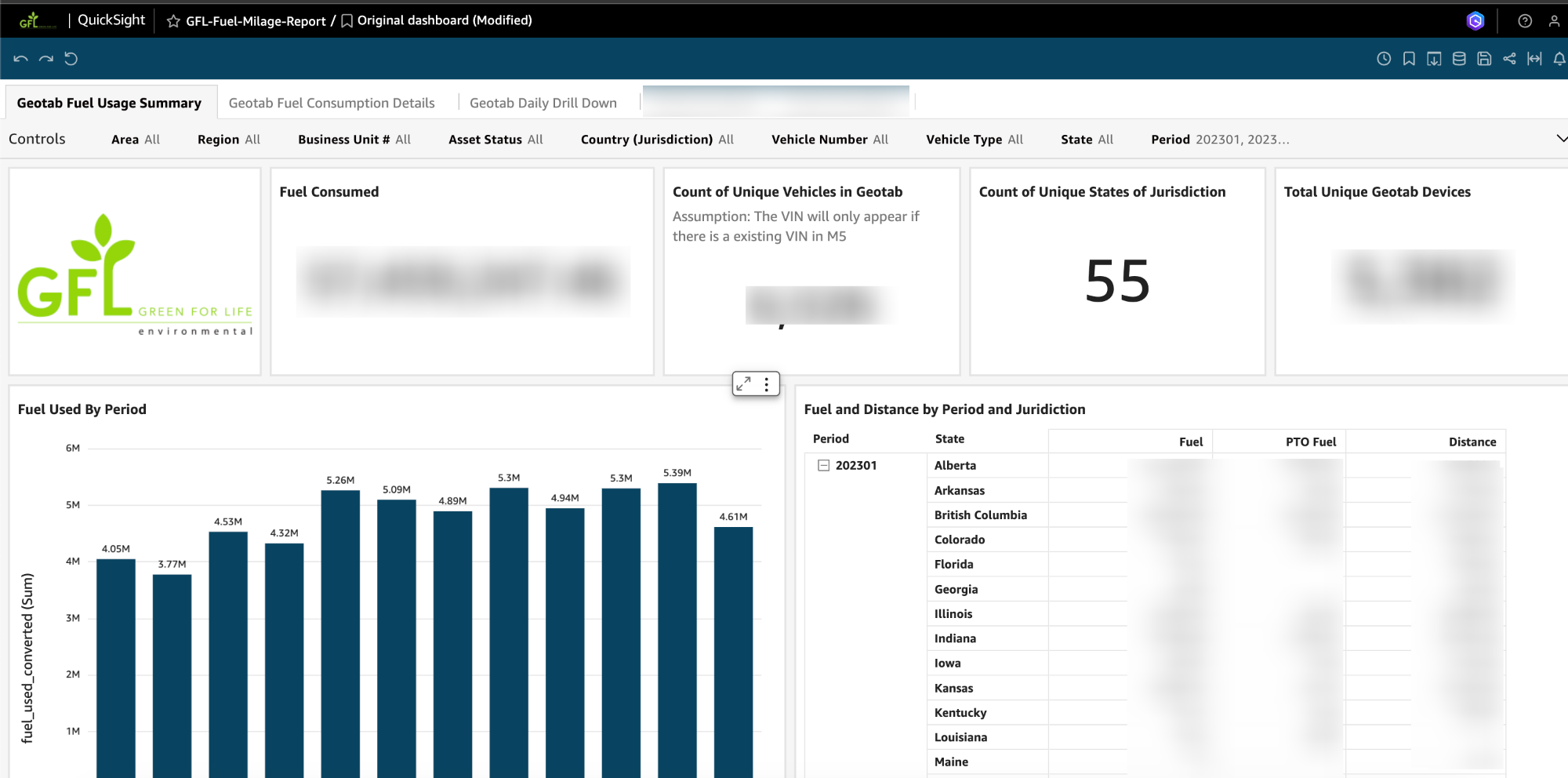Maximize the visual with the expand icon
Image resolution: width=1568 pixels, height=778 pixels.
tap(743, 384)
